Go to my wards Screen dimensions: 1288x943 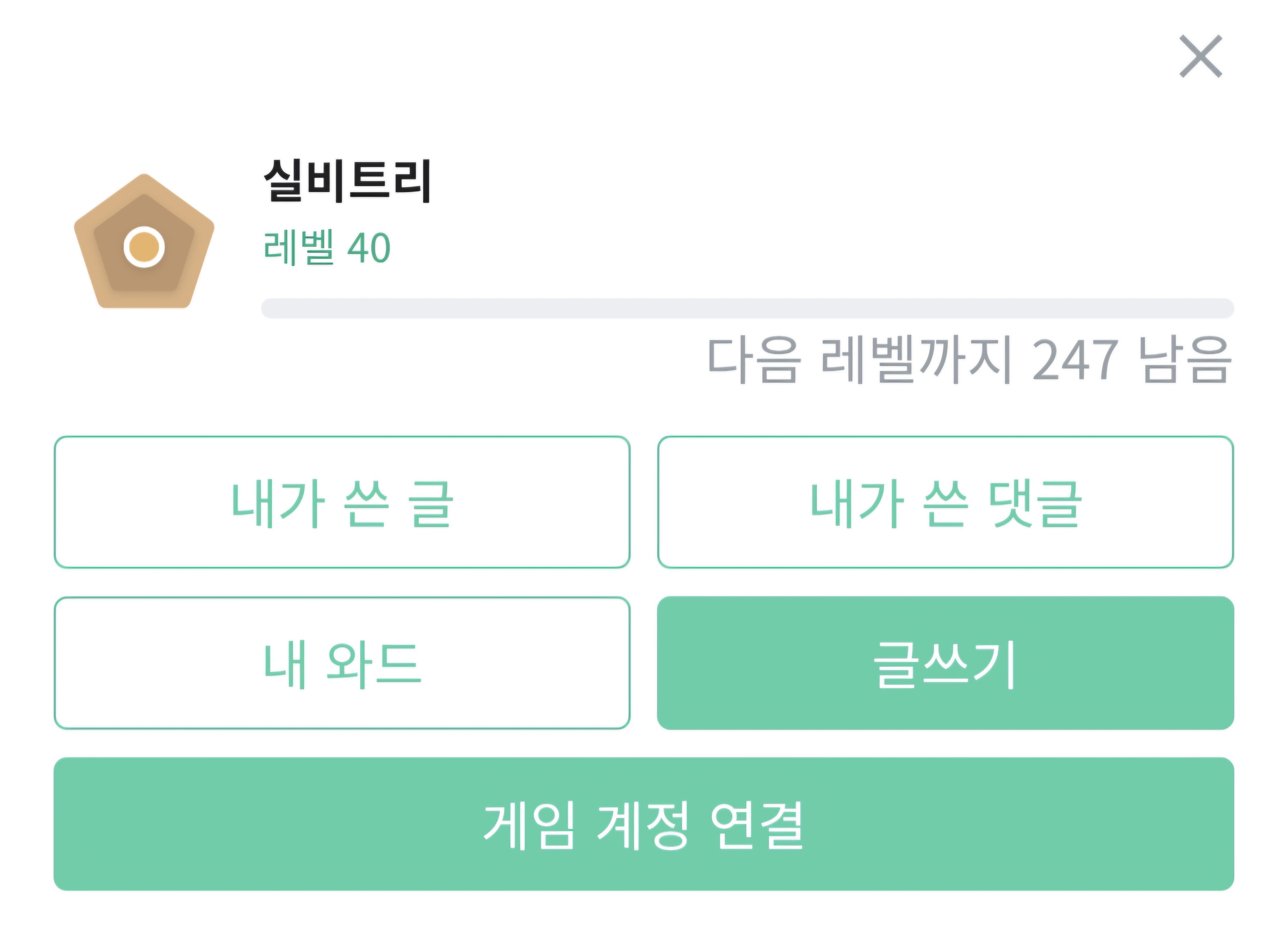[342, 663]
